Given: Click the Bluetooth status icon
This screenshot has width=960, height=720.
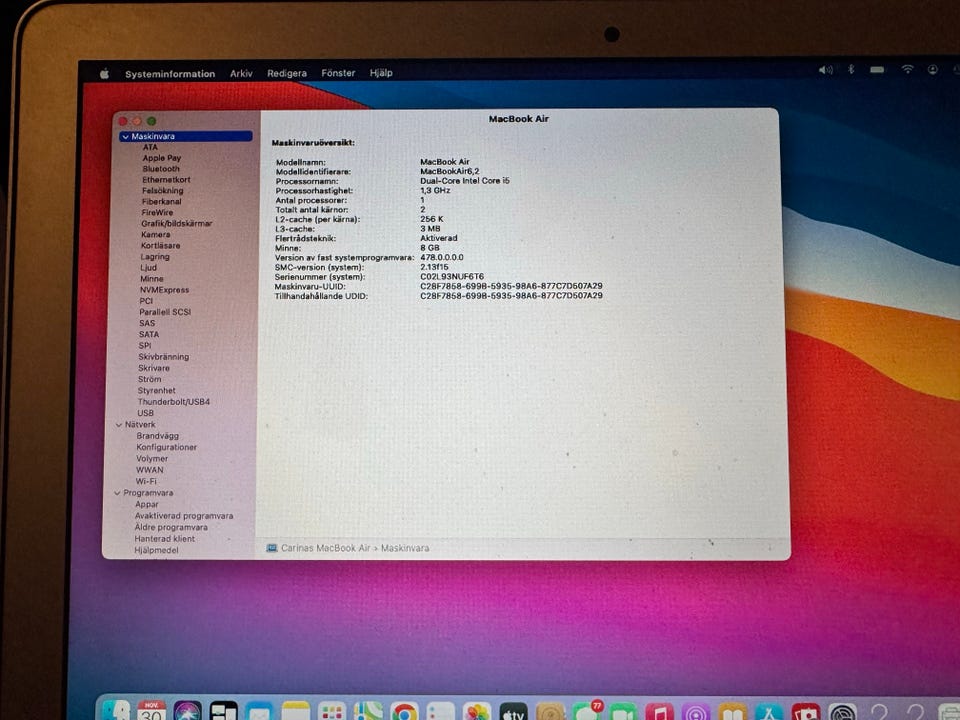Looking at the screenshot, I should pyautogui.click(x=852, y=70).
